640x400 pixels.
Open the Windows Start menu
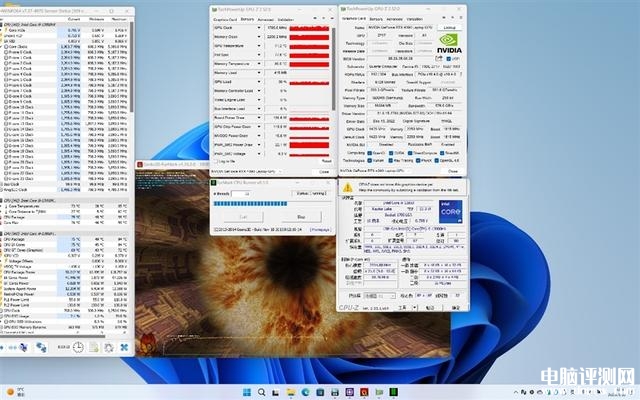[247, 392]
